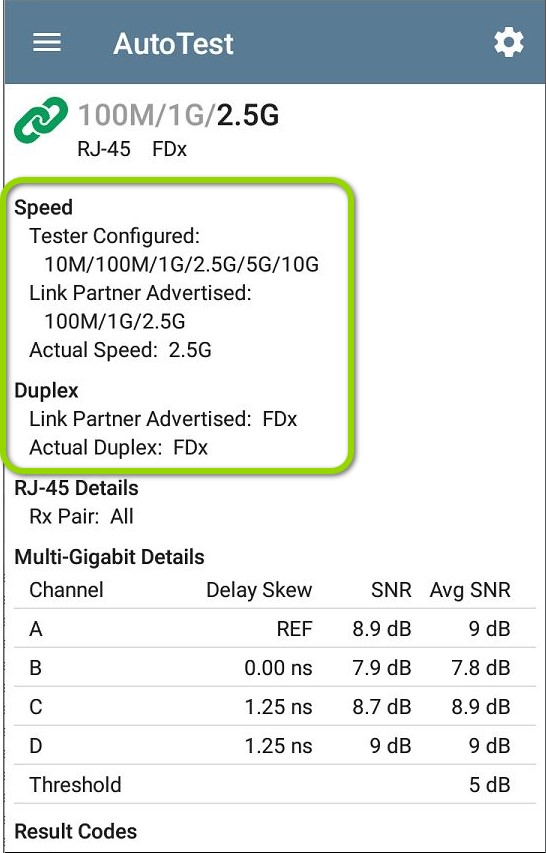Select the Rx Pair All row
The height and width of the screenshot is (853, 546).
81,517
